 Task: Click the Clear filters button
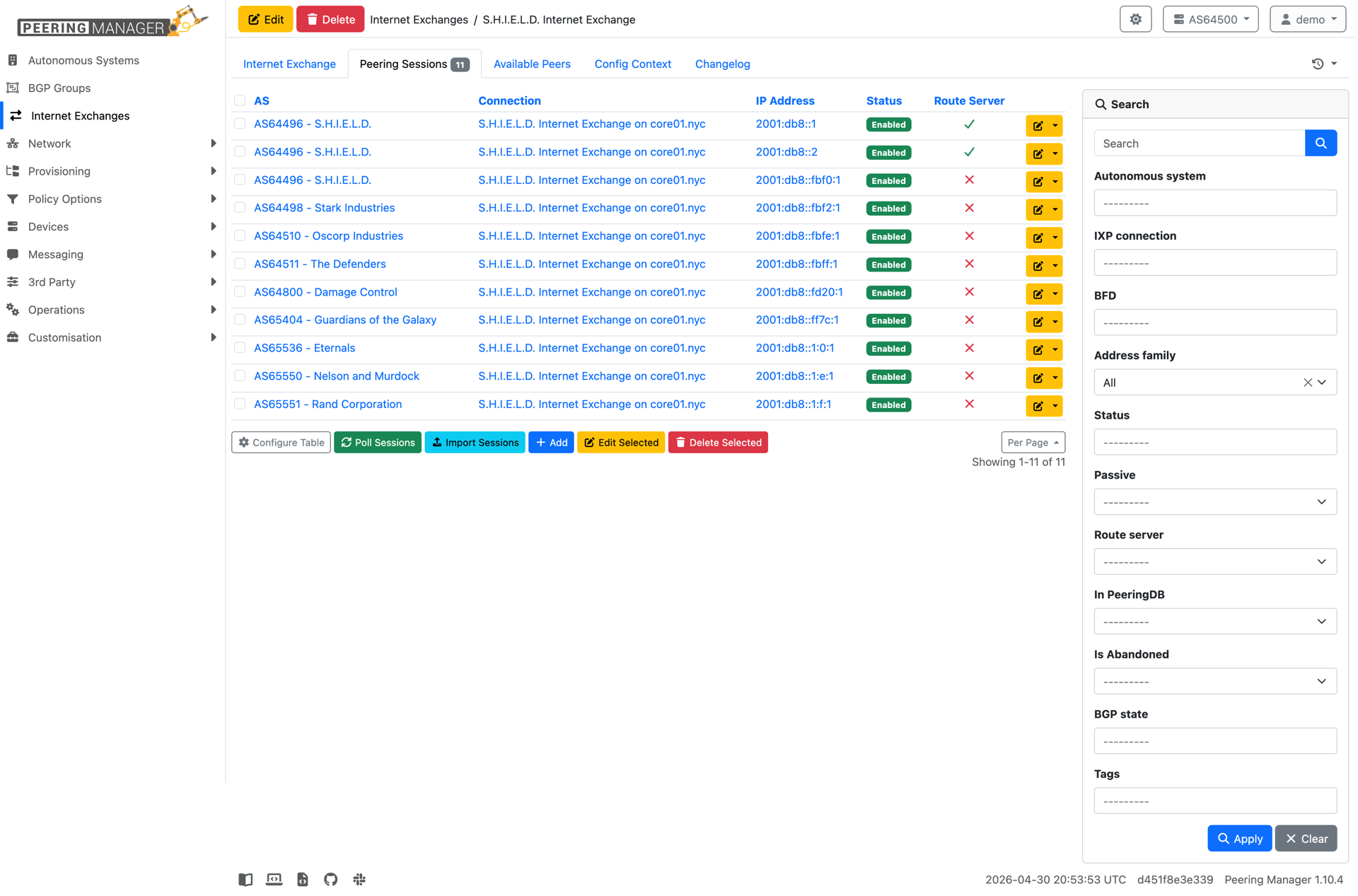click(1306, 838)
